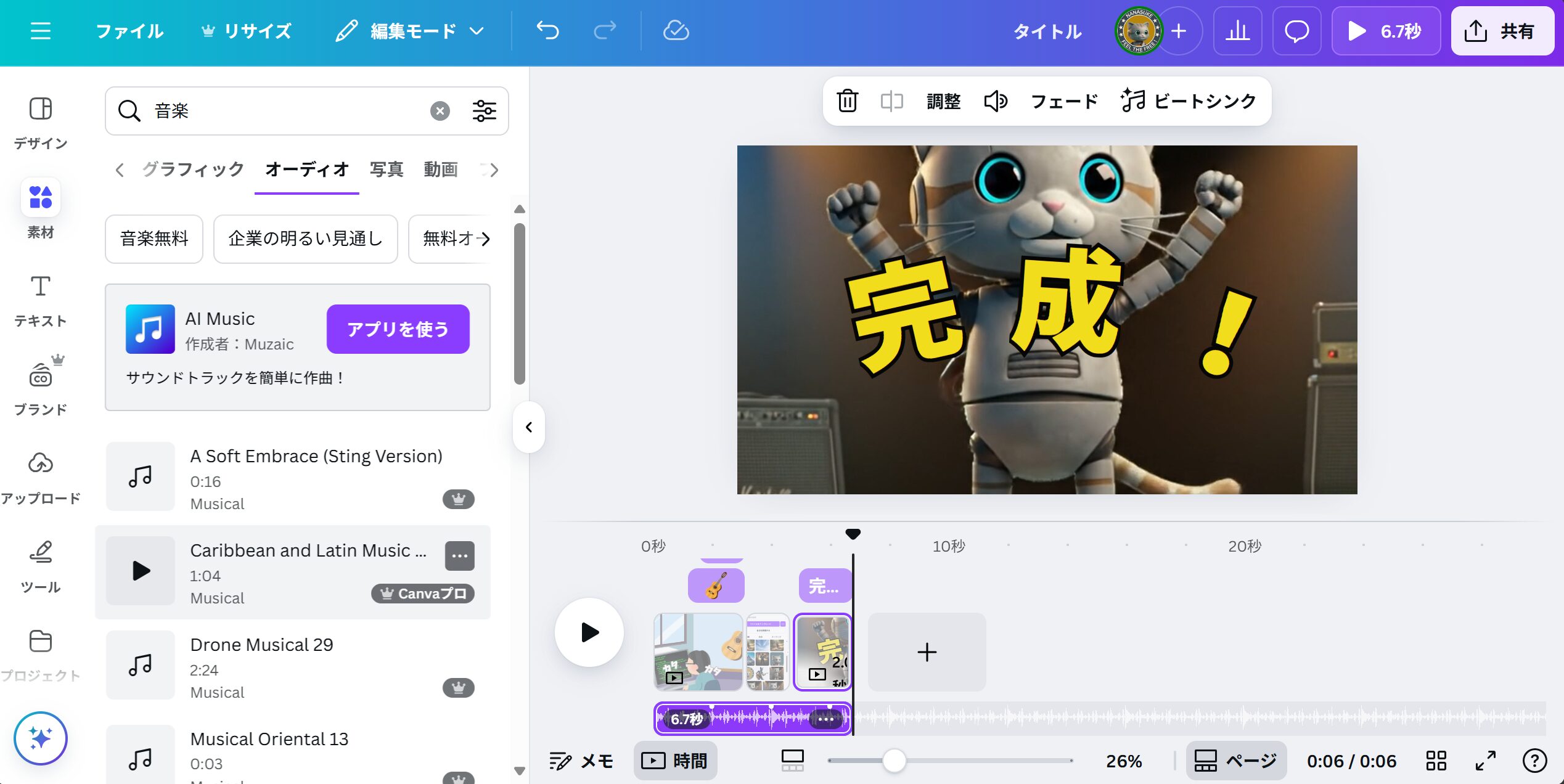Screen dimensions: 1564x784
Task: Select the 企業の明るい見通し chip
Action: [306, 239]
